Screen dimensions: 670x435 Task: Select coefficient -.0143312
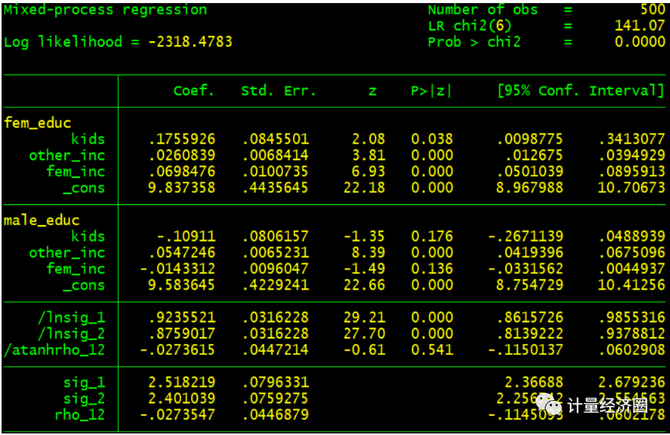click(178, 269)
